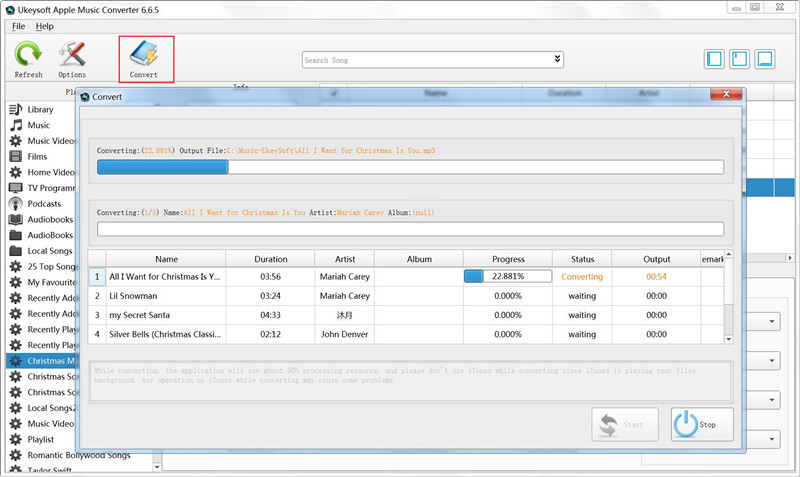Click the Convert toolbar icon

tap(144, 59)
